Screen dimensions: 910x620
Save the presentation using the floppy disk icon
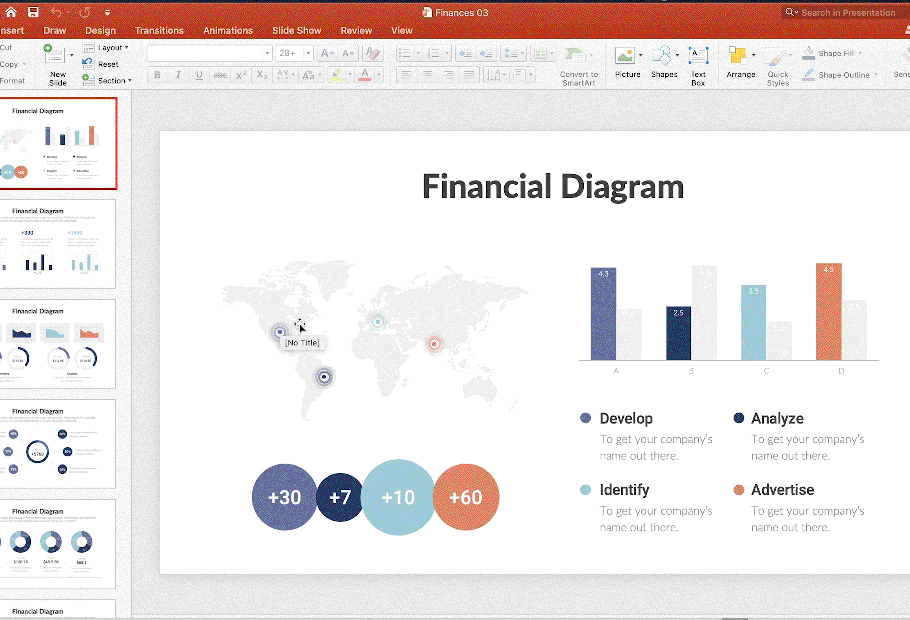(x=33, y=12)
